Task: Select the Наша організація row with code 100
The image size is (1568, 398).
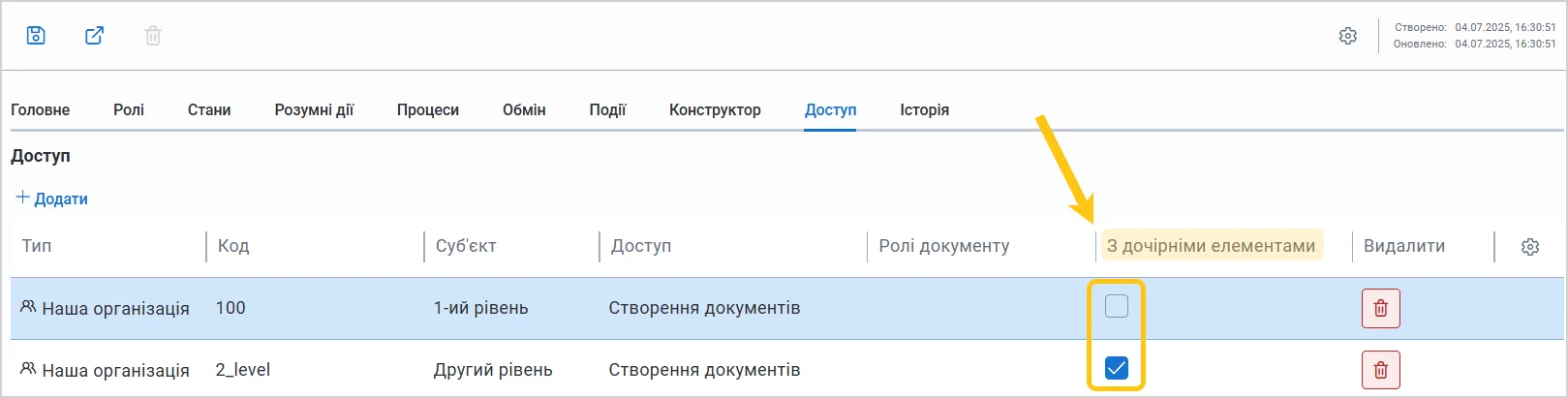Action: tap(786, 308)
